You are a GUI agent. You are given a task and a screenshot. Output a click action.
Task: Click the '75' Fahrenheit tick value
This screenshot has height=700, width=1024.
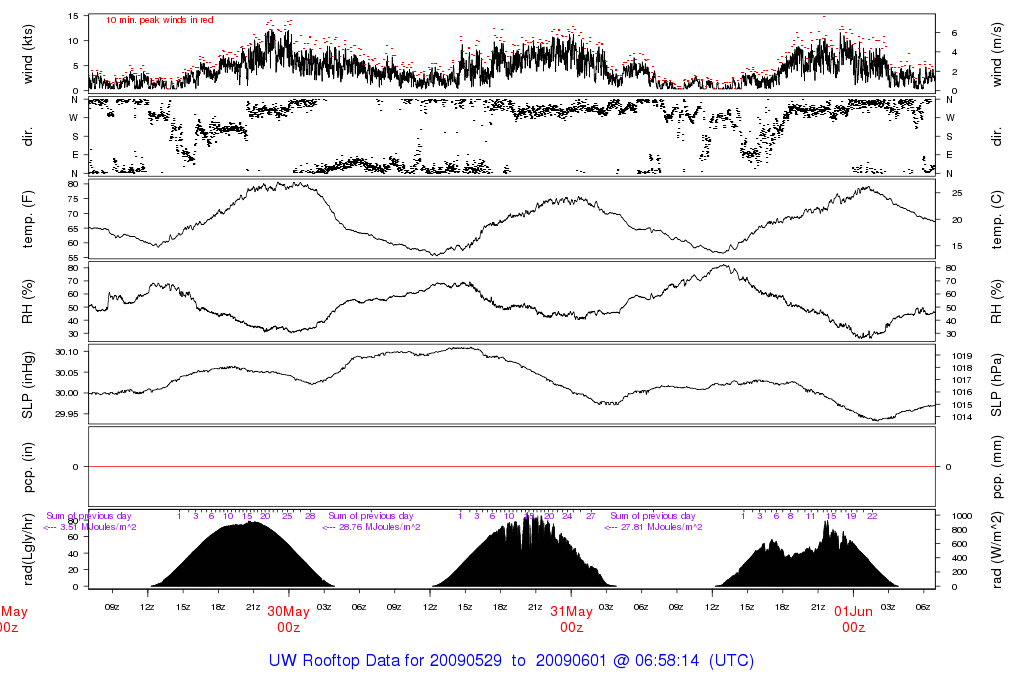coord(73,199)
